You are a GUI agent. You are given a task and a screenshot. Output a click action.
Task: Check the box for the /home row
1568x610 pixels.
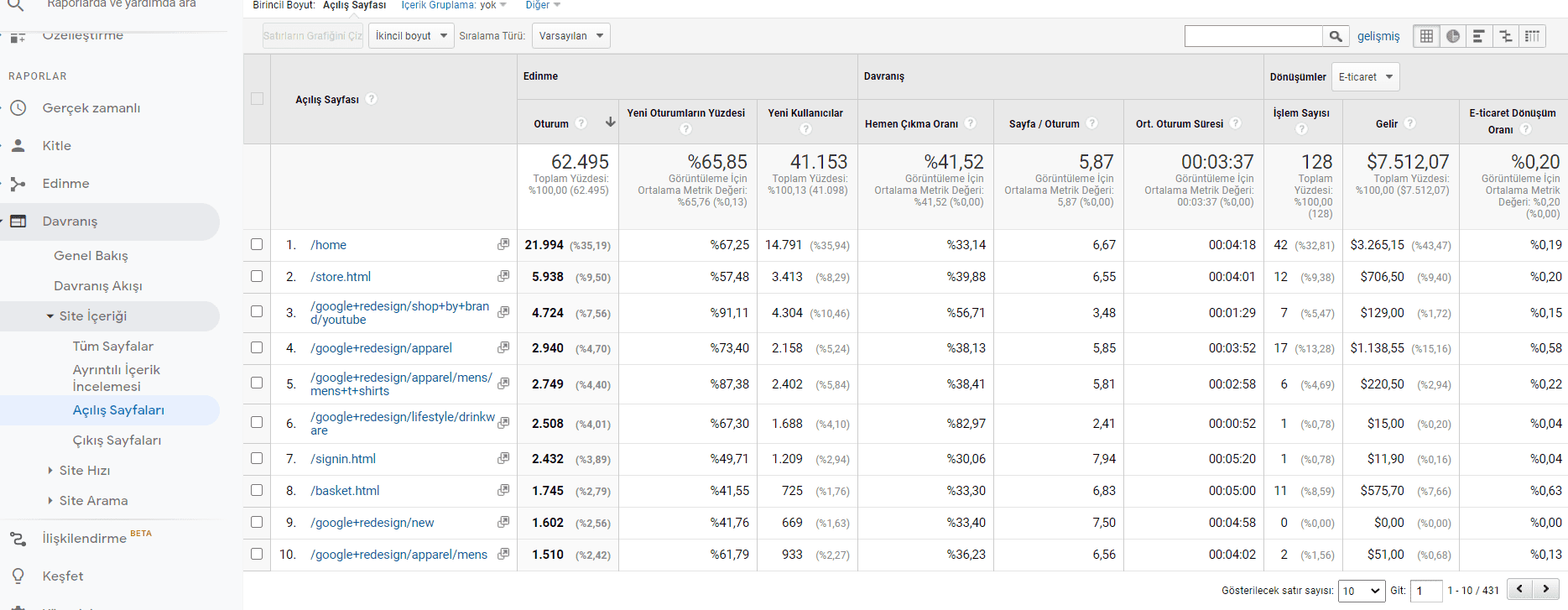[x=257, y=244]
